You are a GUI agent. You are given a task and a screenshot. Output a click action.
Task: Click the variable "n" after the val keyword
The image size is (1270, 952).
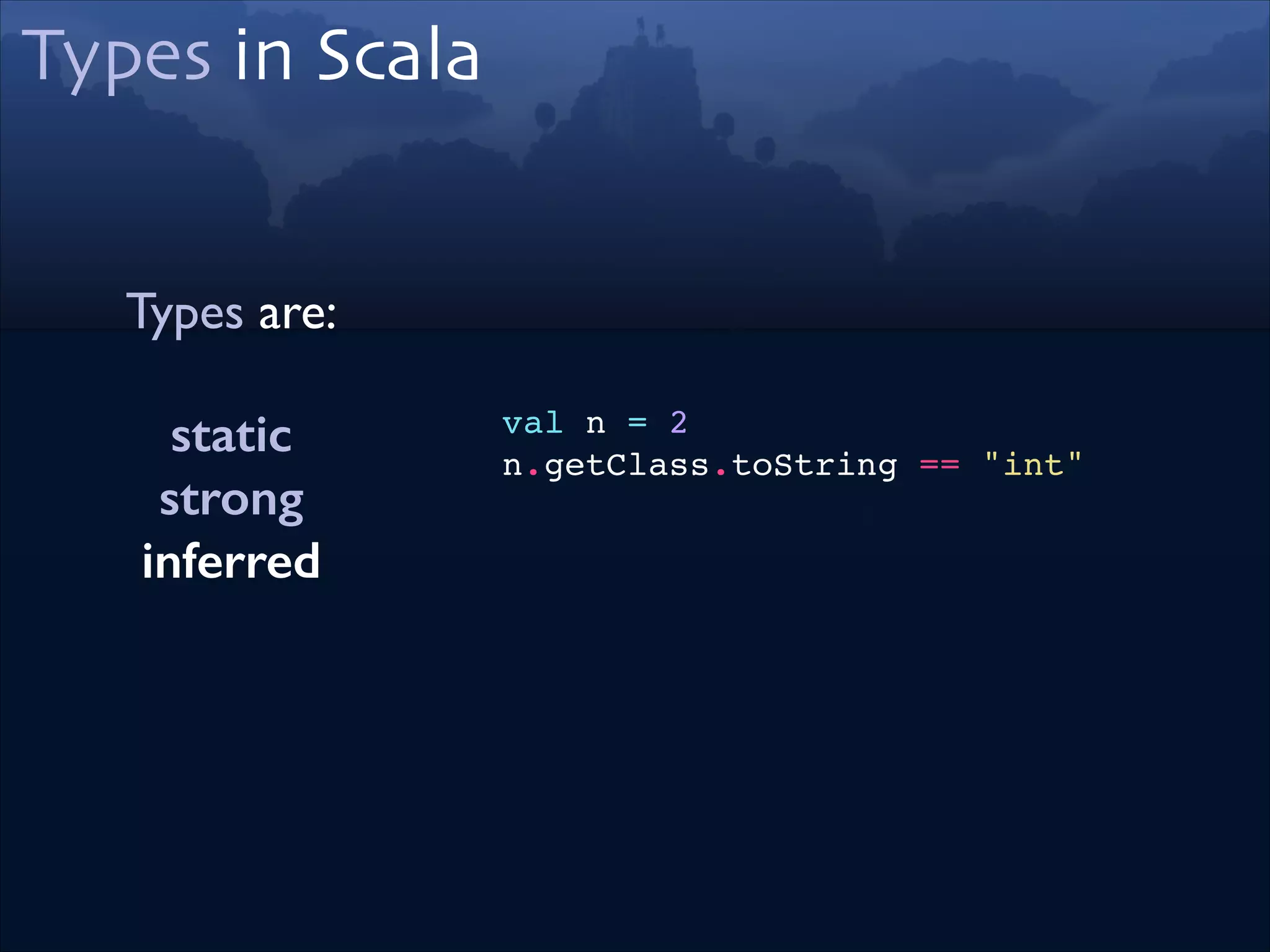(x=595, y=424)
